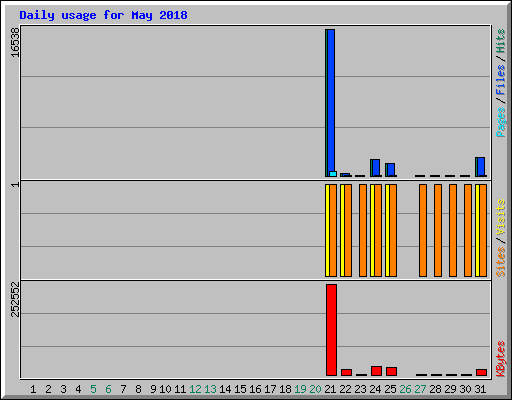Click the 252552 value on the vertical axis

coord(15,299)
